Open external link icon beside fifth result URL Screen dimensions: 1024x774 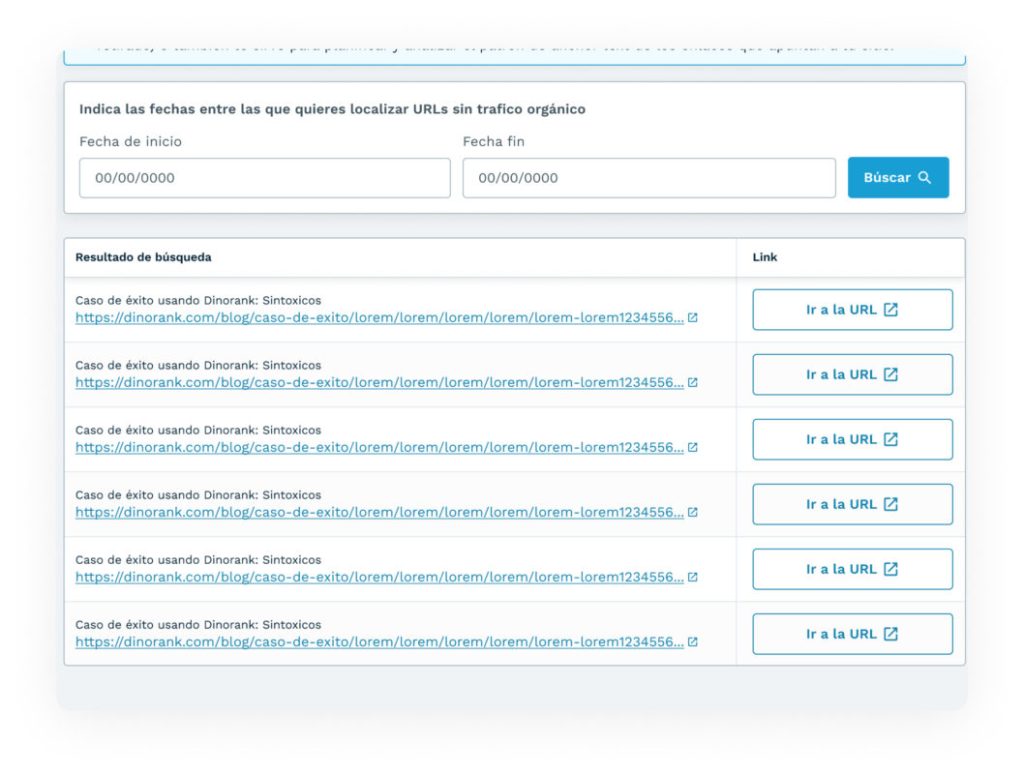(693, 578)
